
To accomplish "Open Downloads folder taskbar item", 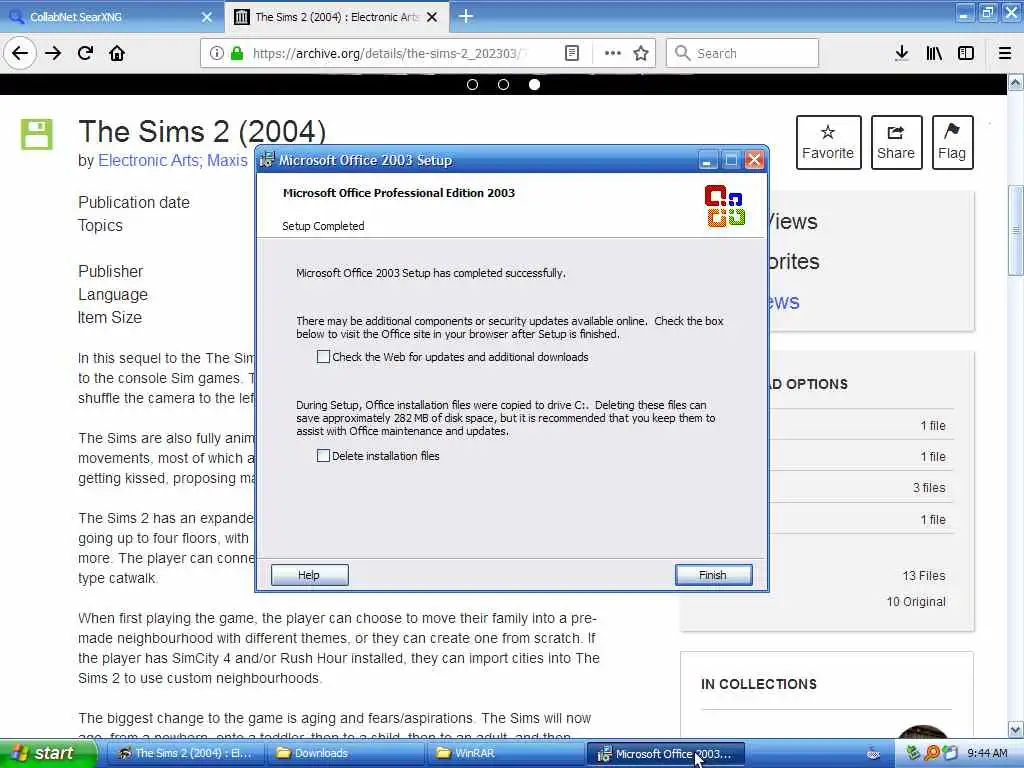I will 346,754.
